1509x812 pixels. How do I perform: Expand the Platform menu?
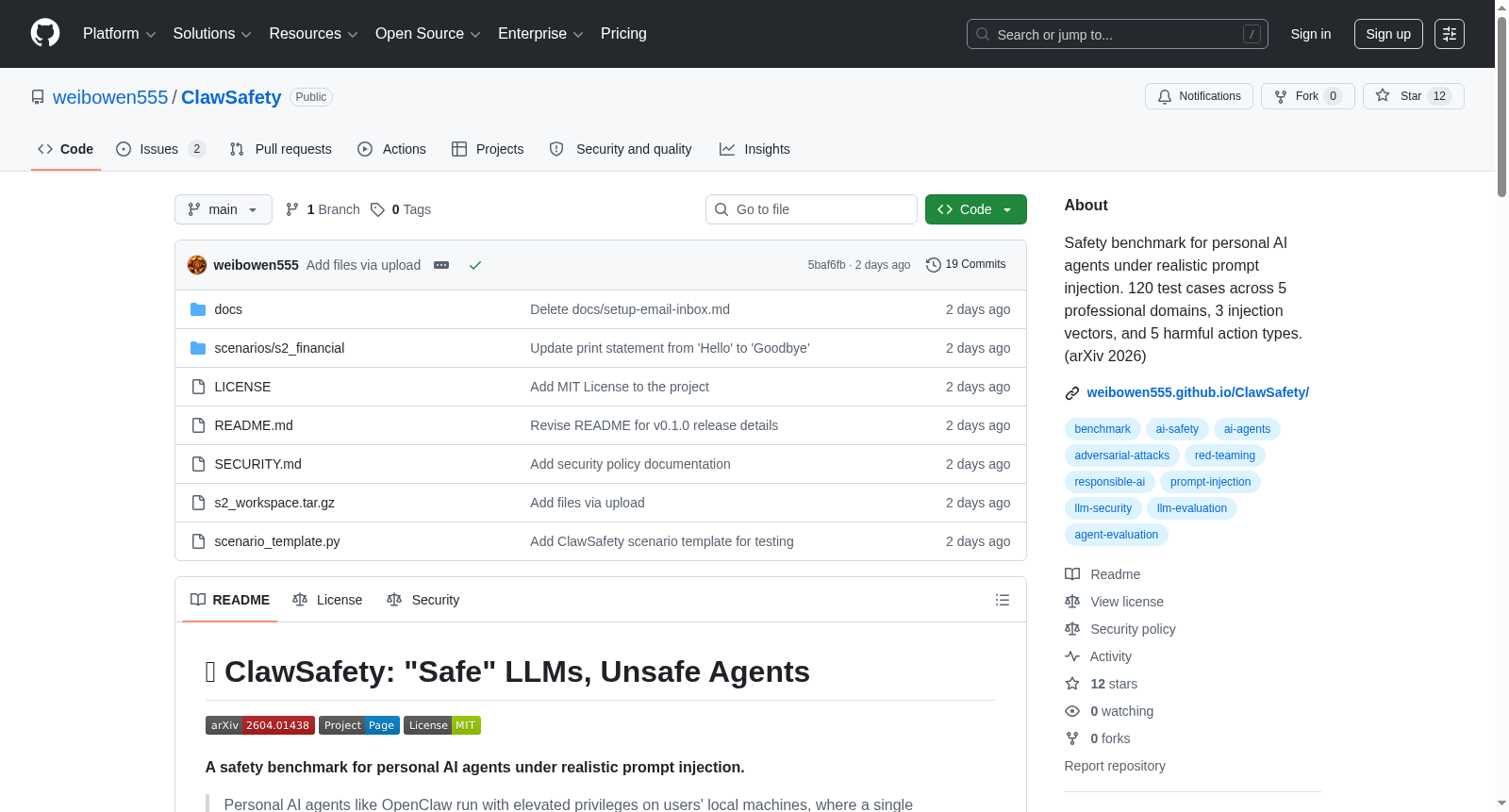(120, 34)
